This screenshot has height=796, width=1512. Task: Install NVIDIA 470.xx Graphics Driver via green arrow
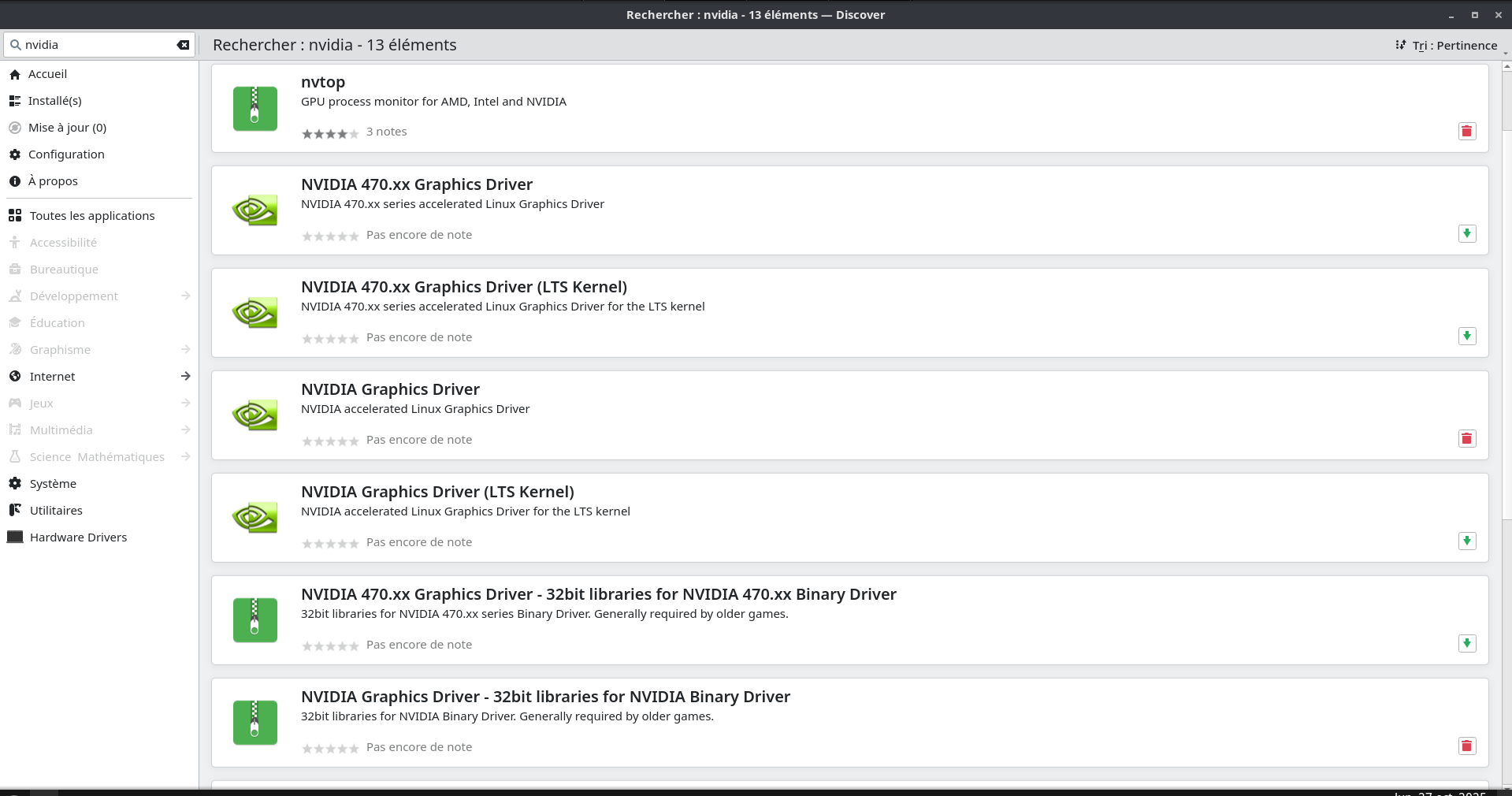click(1466, 233)
